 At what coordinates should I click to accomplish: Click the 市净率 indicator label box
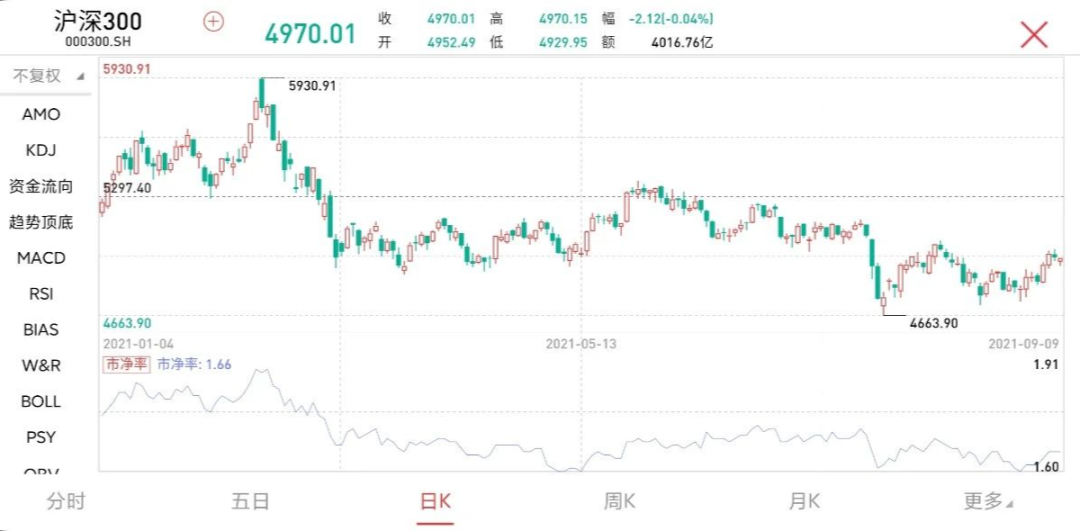coord(127,365)
